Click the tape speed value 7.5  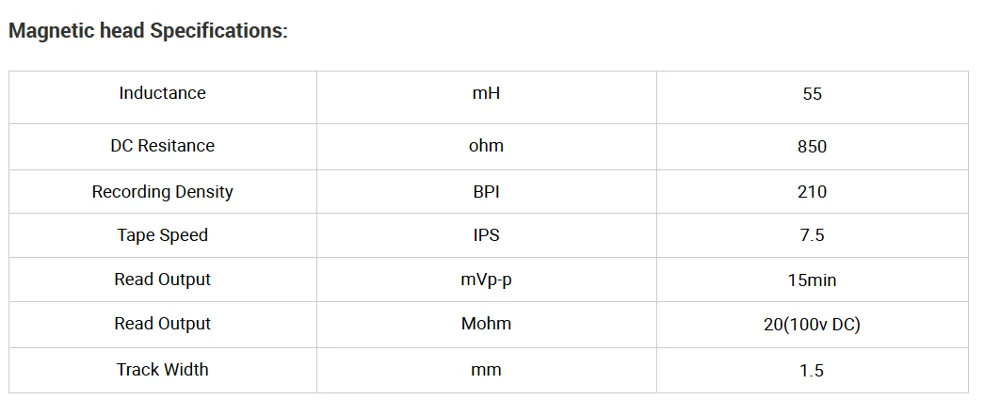pos(812,236)
